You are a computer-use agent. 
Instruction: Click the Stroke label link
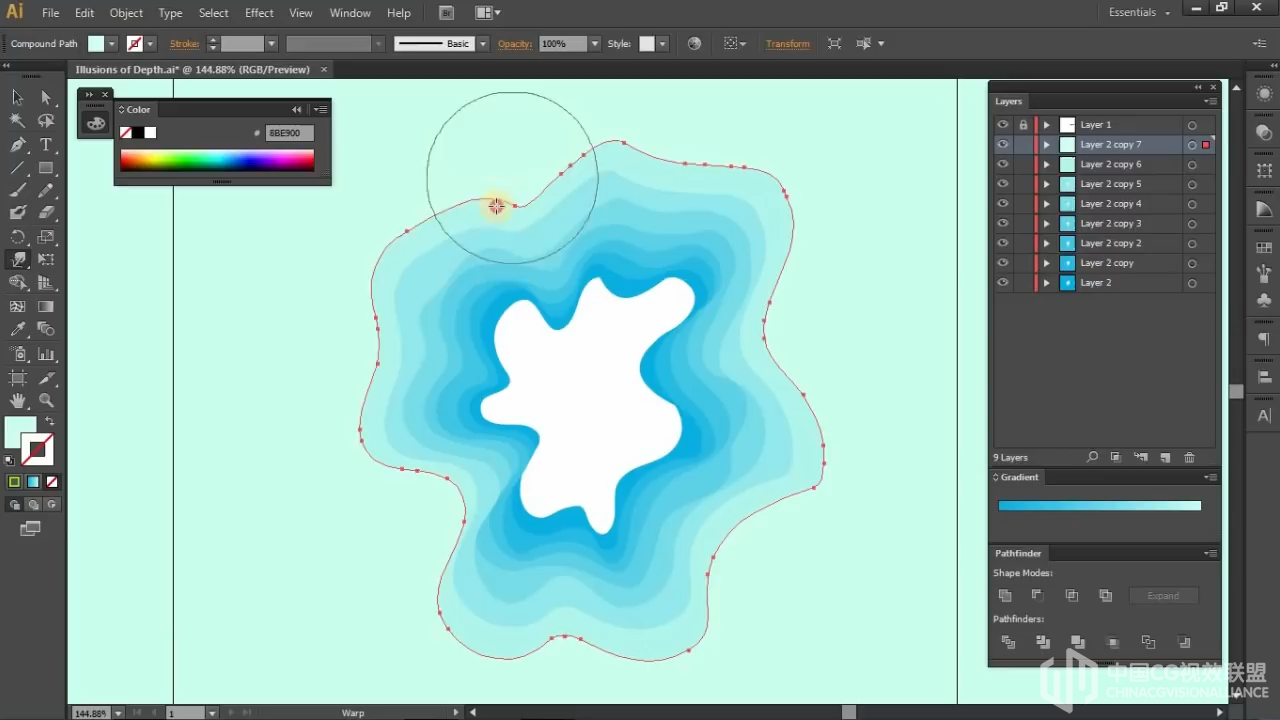coord(184,44)
